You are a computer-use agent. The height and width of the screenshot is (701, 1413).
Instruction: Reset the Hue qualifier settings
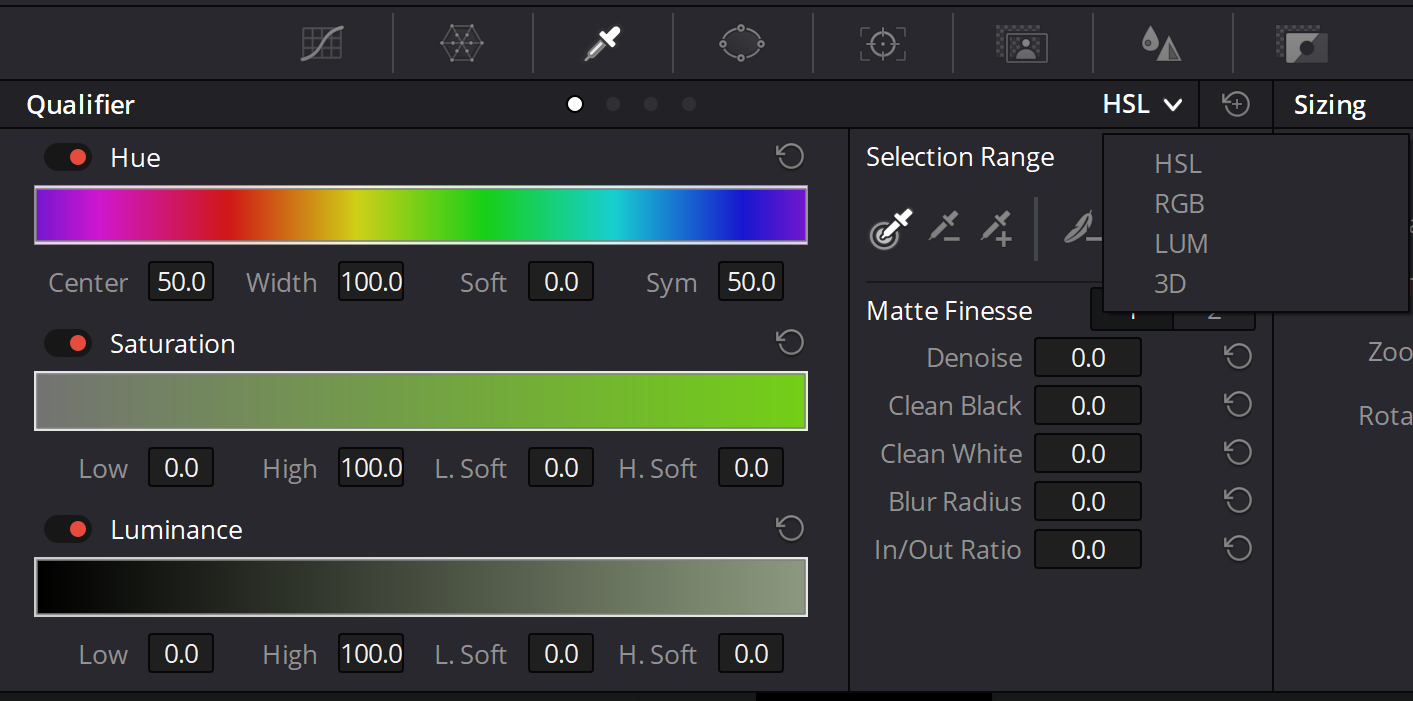click(790, 157)
